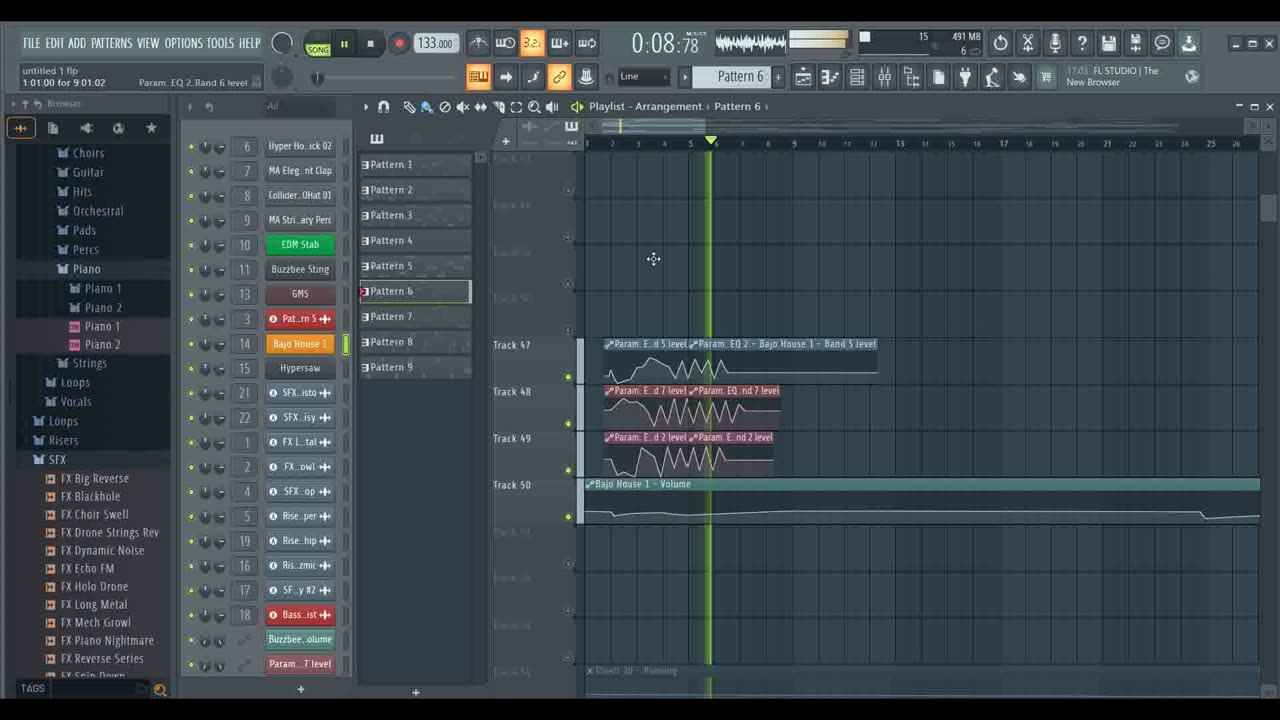
Task: Mute Track 50 with its green dot
Action: coord(569,517)
